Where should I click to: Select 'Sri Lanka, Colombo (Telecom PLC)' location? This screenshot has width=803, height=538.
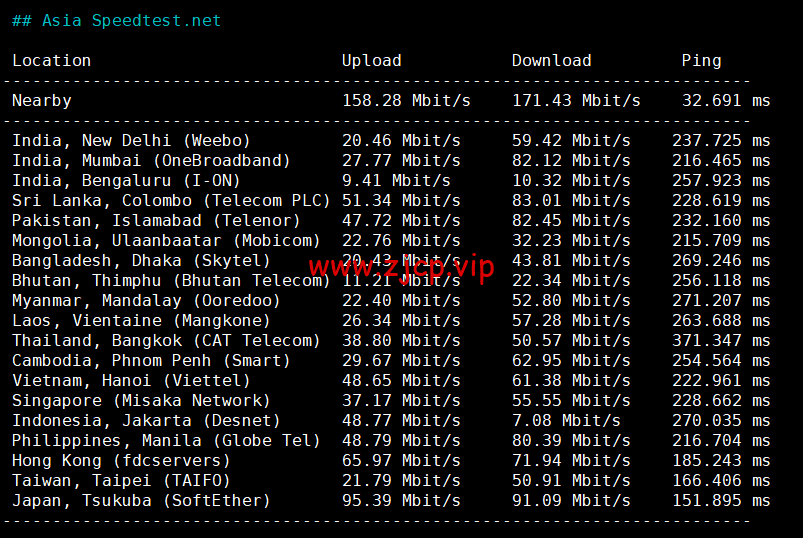point(171,200)
